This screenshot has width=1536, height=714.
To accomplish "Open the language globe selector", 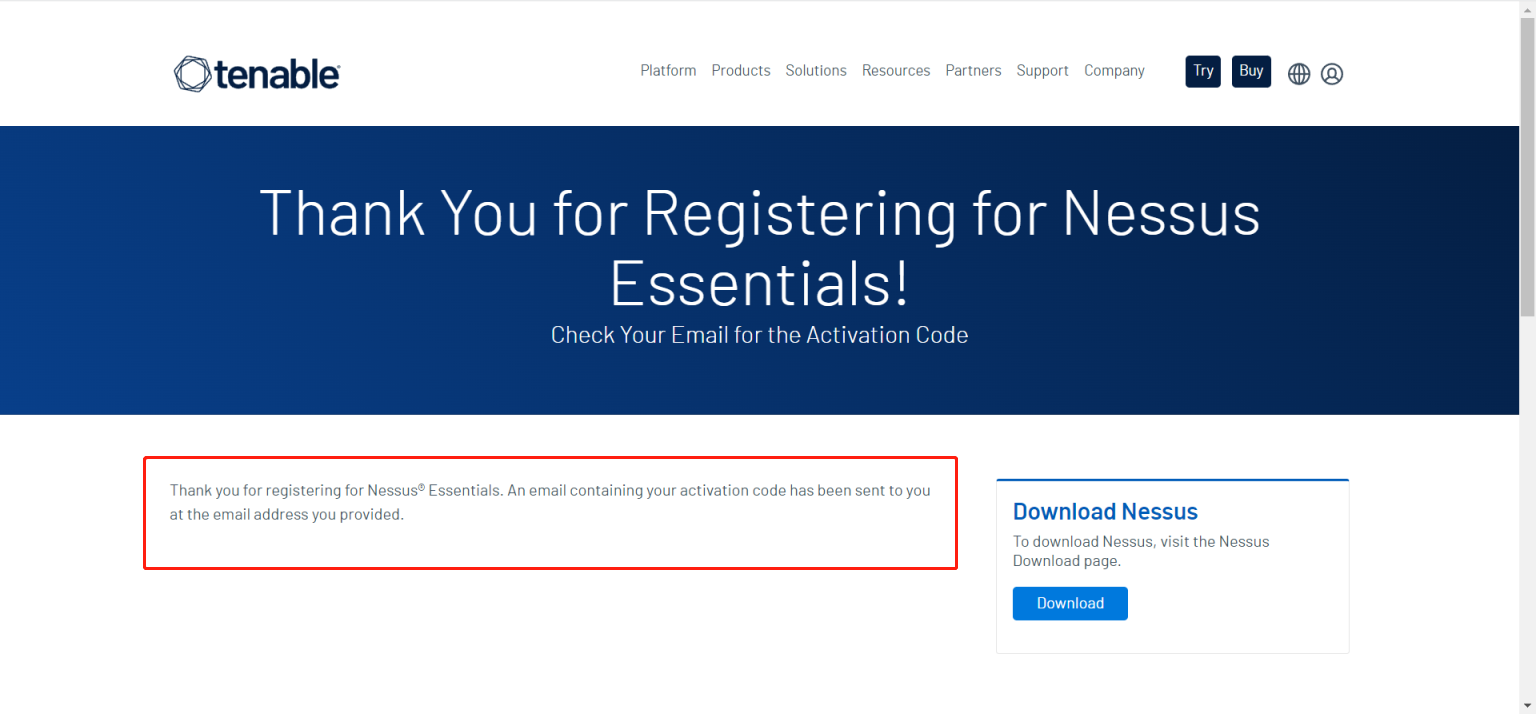I will click(x=1299, y=74).
